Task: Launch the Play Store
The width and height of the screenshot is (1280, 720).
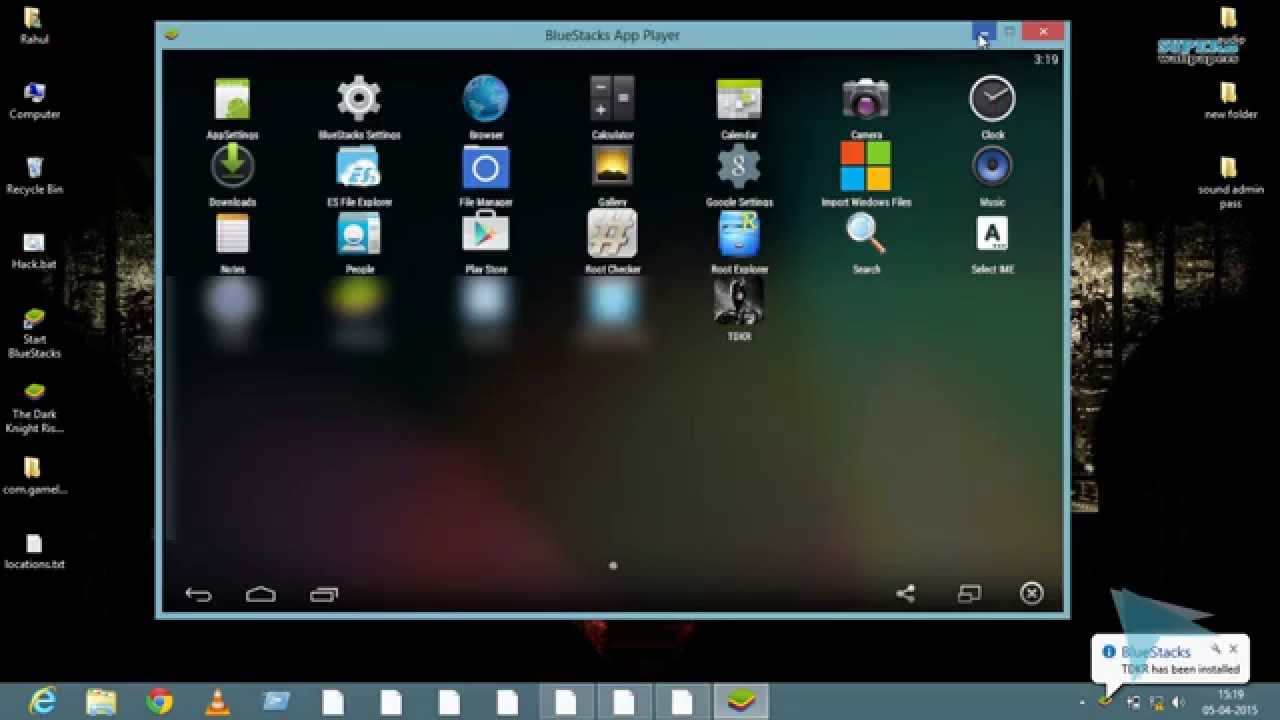Action: (x=486, y=234)
